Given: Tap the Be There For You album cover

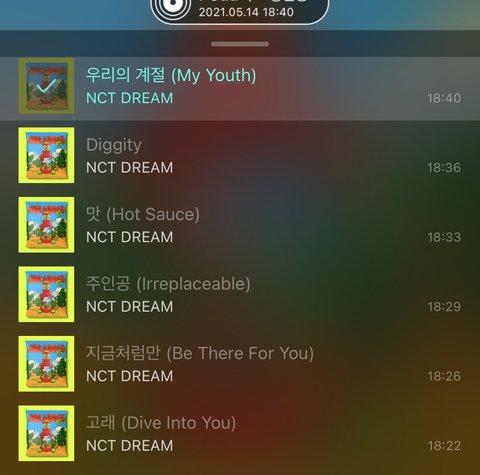Looking at the screenshot, I should [46, 364].
